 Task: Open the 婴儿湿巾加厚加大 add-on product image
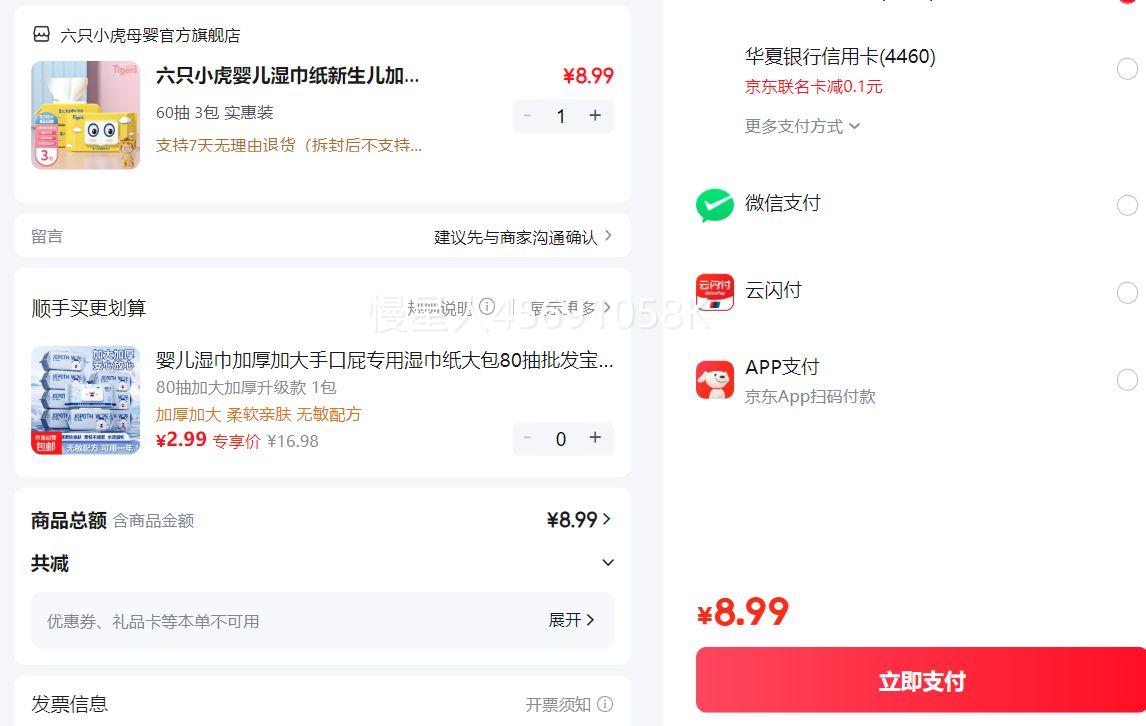[x=86, y=400]
